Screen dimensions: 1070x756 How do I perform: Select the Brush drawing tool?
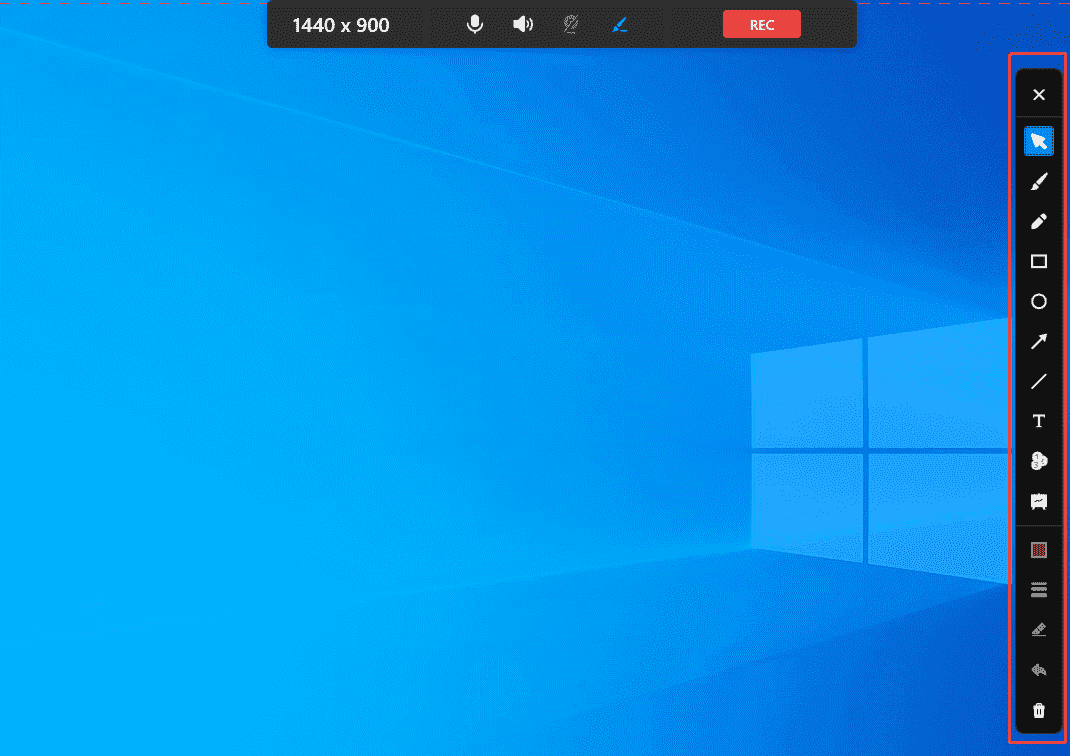click(1038, 181)
